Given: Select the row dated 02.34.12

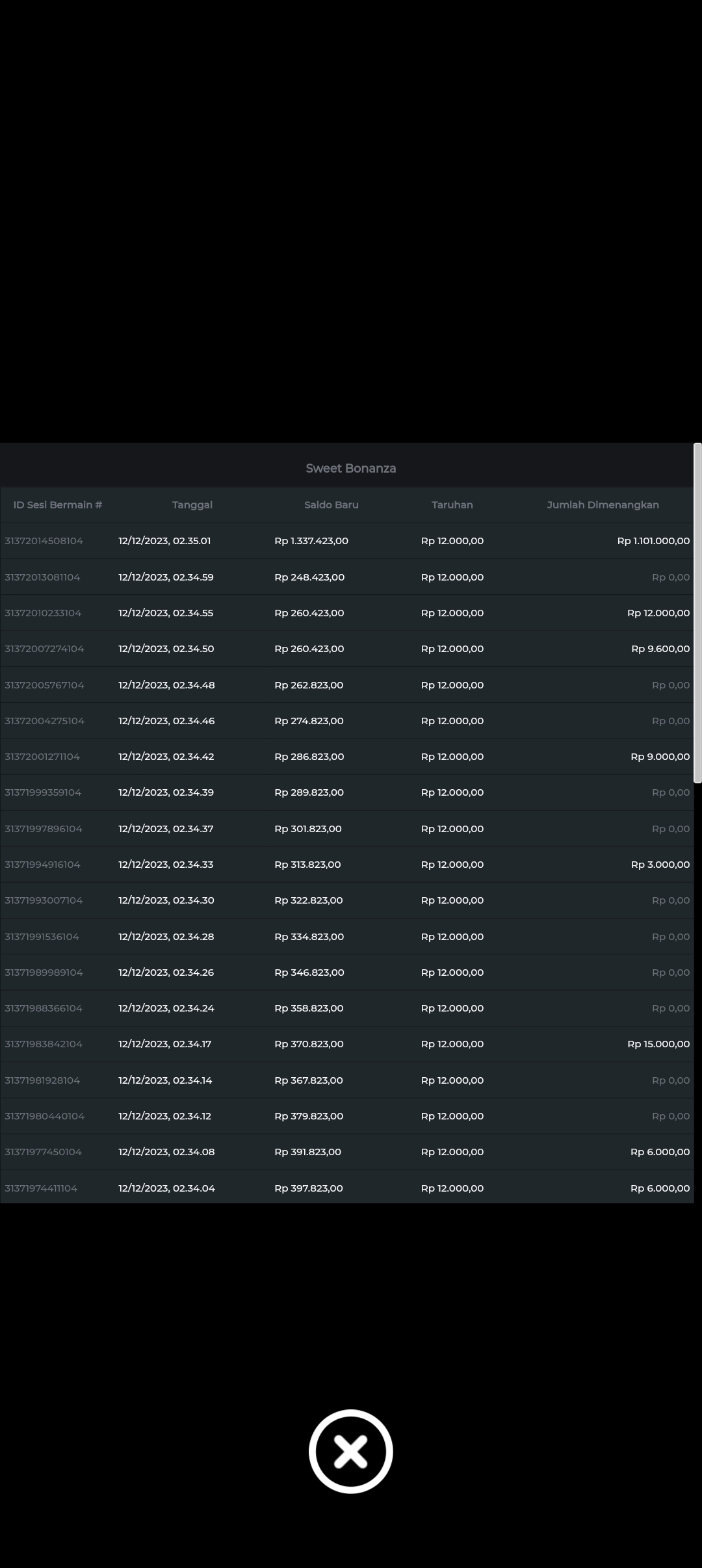Looking at the screenshot, I should click(x=164, y=1116).
